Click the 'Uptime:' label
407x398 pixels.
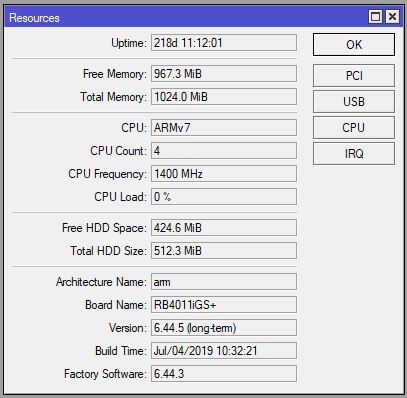coord(129,43)
